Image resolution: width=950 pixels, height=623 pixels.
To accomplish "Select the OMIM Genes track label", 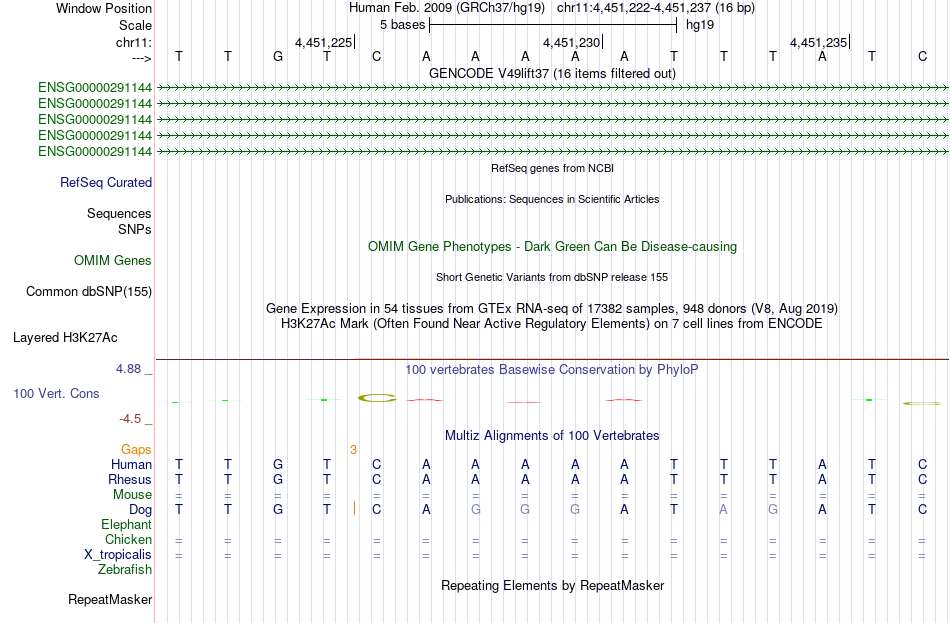I will click(x=112, y=261).
